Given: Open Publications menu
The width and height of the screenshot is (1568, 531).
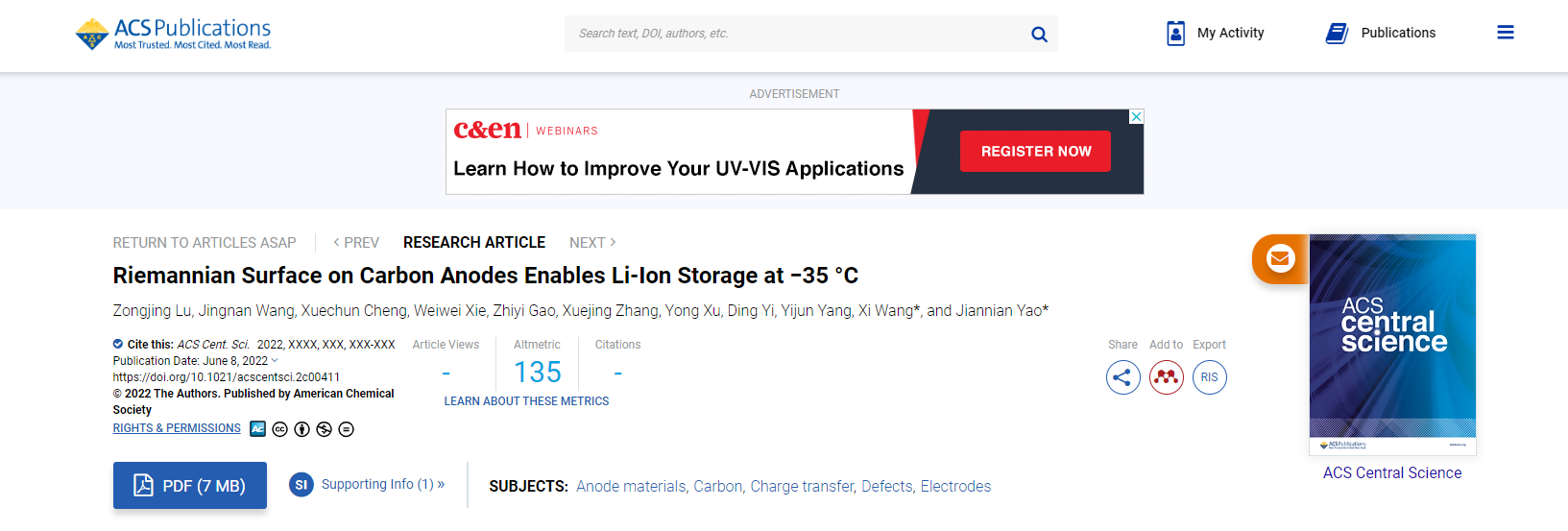Looking at the screenshot, I should (1380, 34).
